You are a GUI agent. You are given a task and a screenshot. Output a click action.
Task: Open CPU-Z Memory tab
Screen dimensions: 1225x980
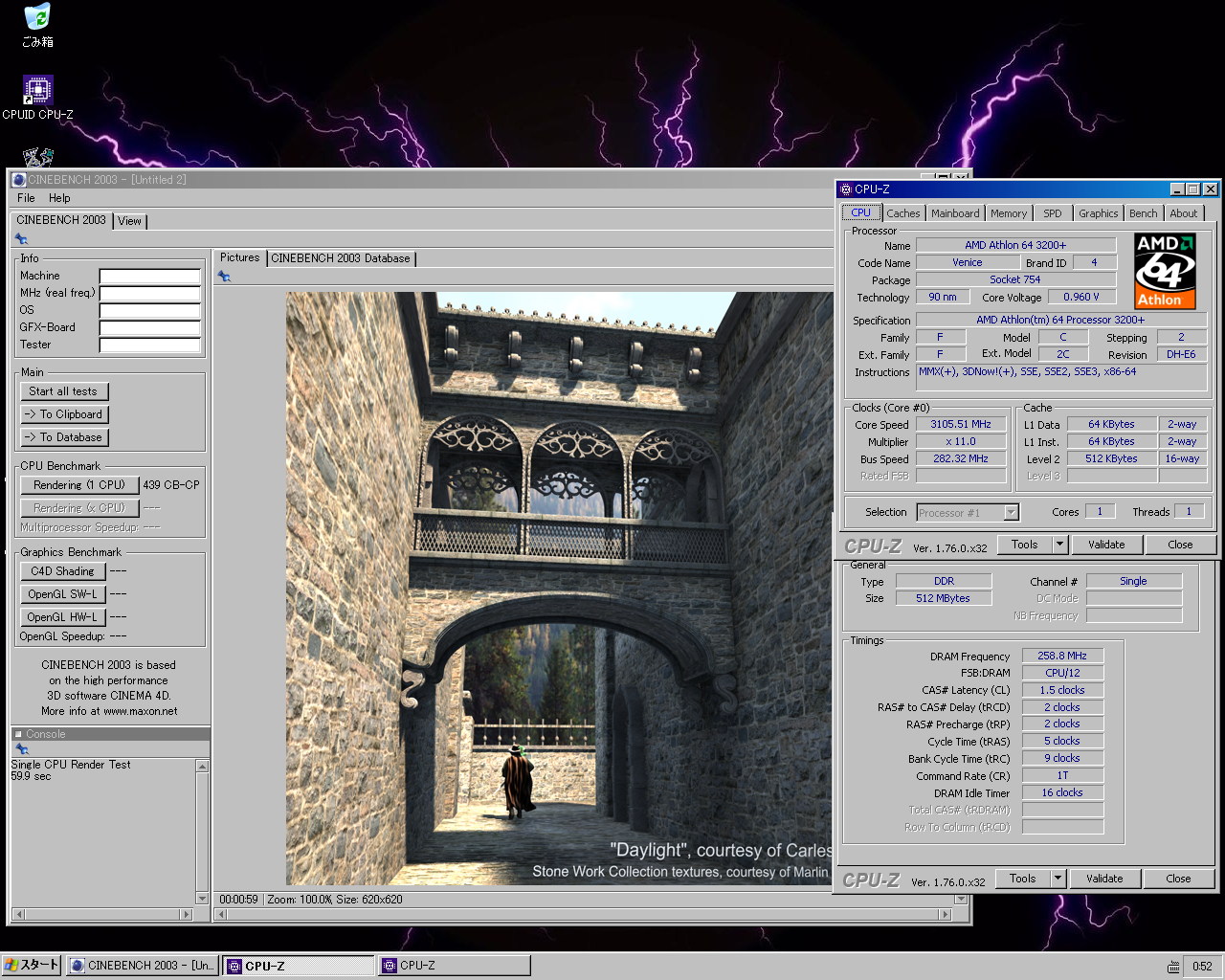pyautogui.click(x=1009, y=213)
